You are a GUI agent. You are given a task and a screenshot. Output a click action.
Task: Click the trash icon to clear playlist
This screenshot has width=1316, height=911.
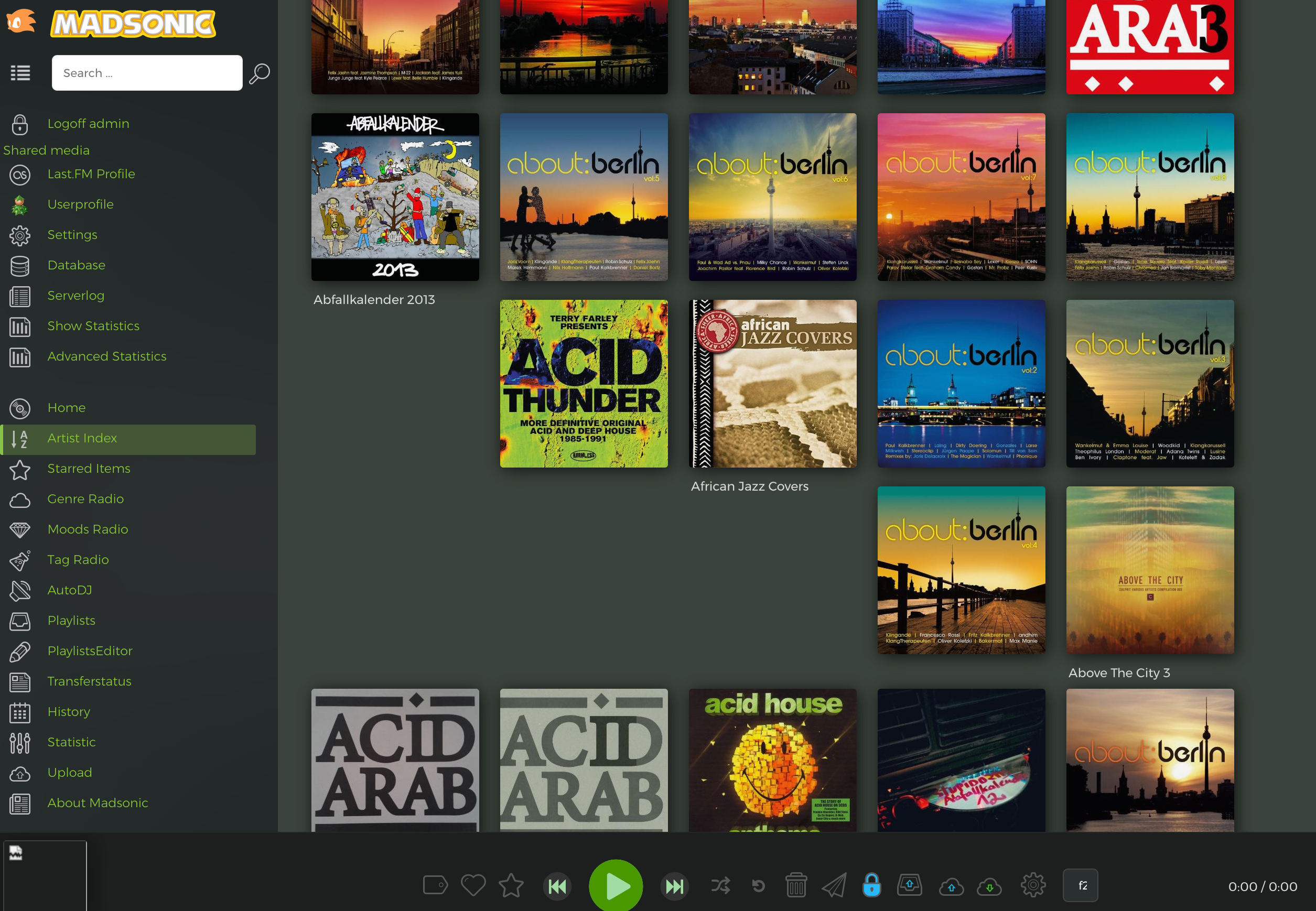[x=796, y=885]
